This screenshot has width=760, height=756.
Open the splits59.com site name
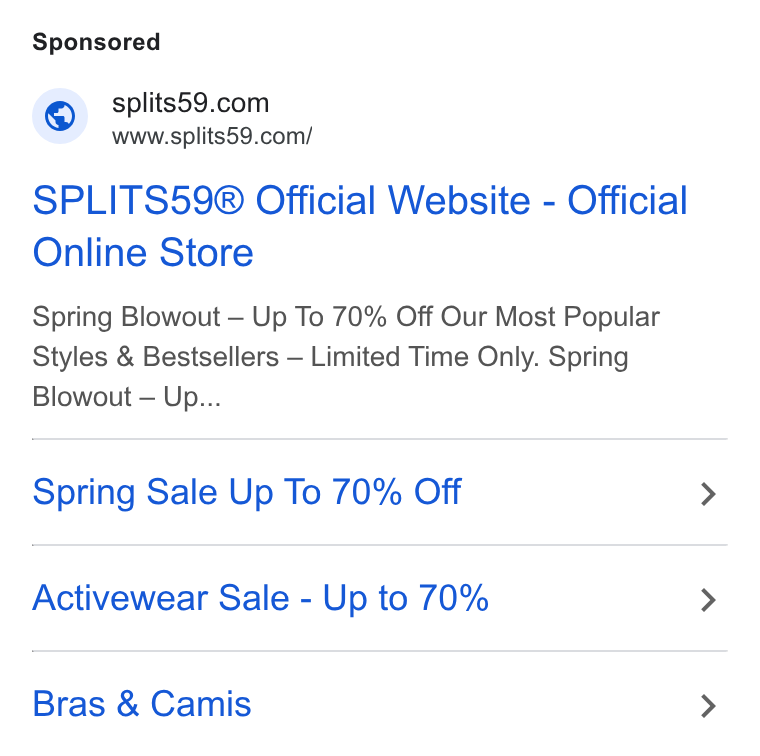click(x=190, y=103)
